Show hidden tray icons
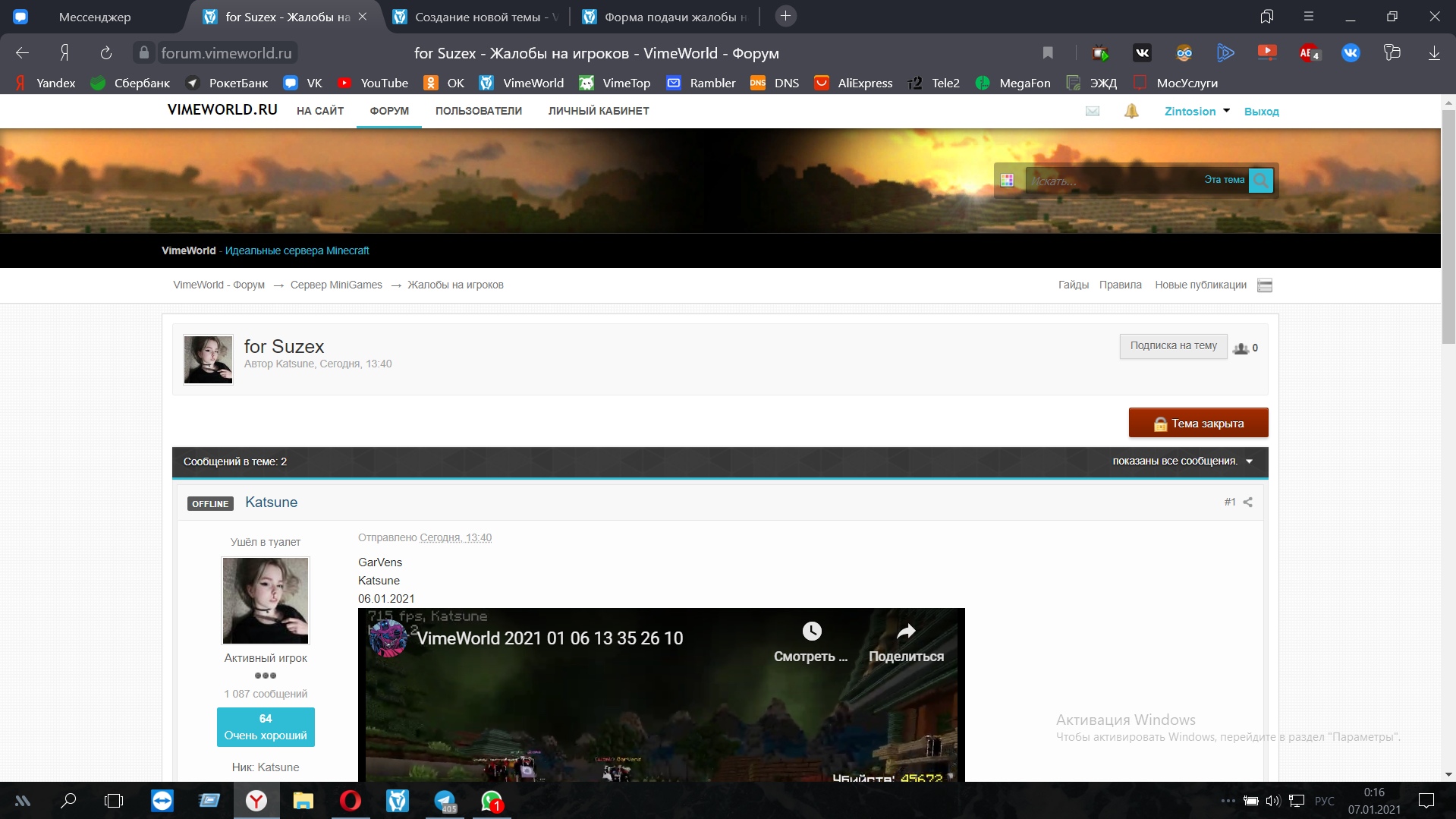The height and width of the screenshot is (819, 1456). (x=1227, y=801)
